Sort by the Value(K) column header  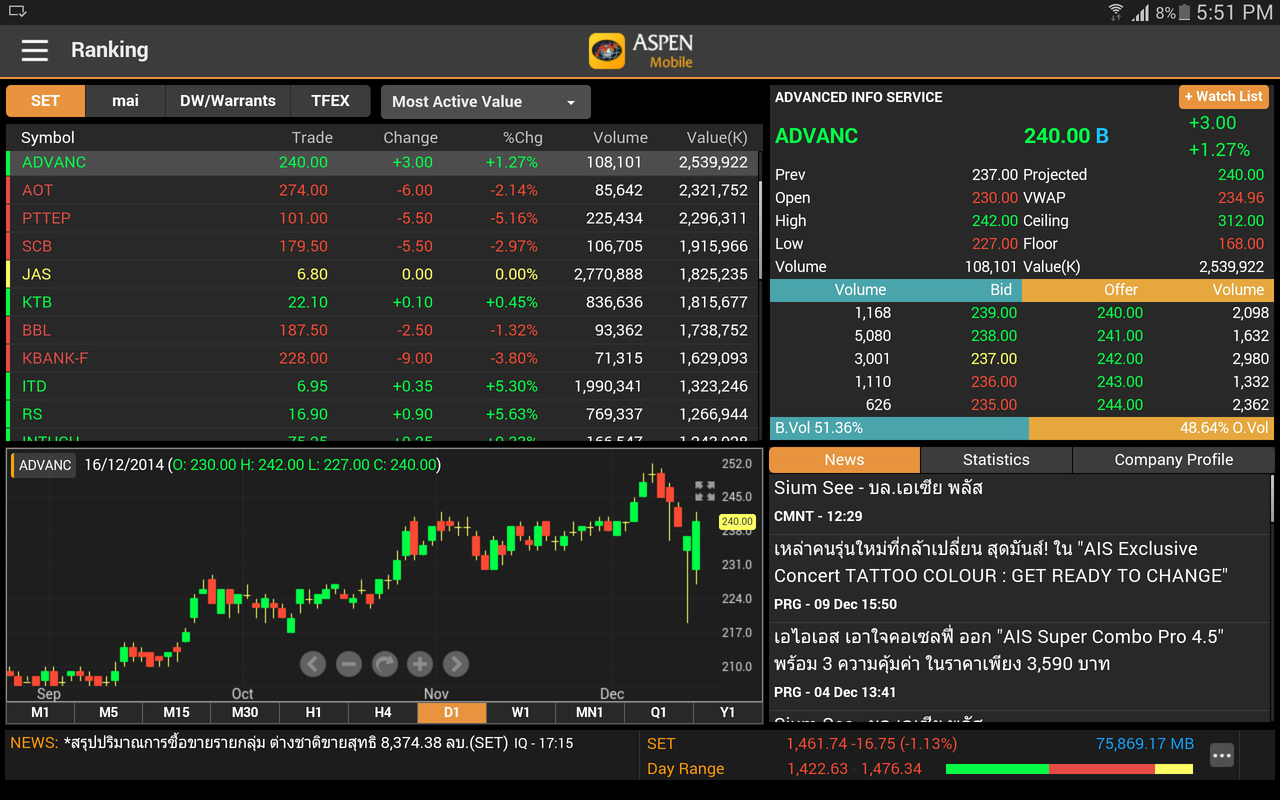pyautogui.click(x=717, y=138)
